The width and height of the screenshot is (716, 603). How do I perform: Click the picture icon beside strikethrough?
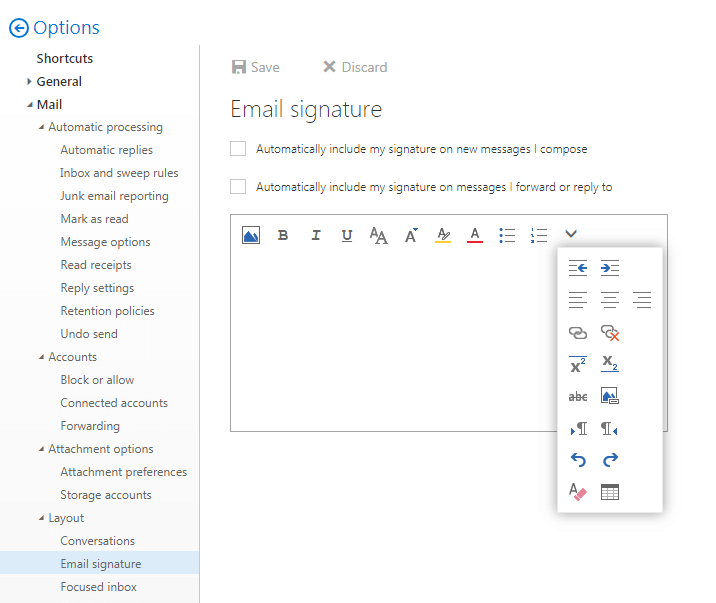click(610, 396)
